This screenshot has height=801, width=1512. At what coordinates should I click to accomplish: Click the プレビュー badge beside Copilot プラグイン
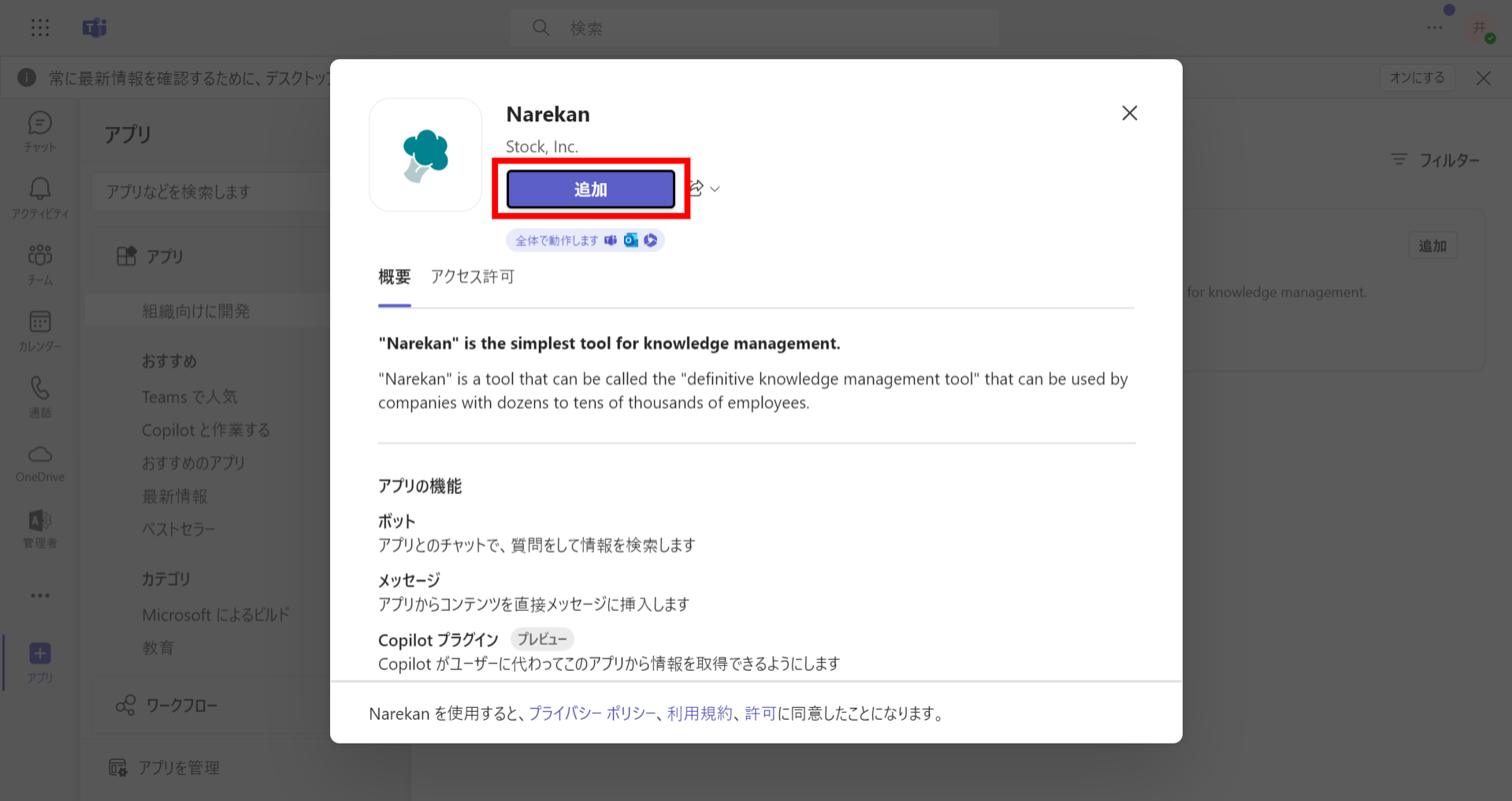tap(542, 639)
